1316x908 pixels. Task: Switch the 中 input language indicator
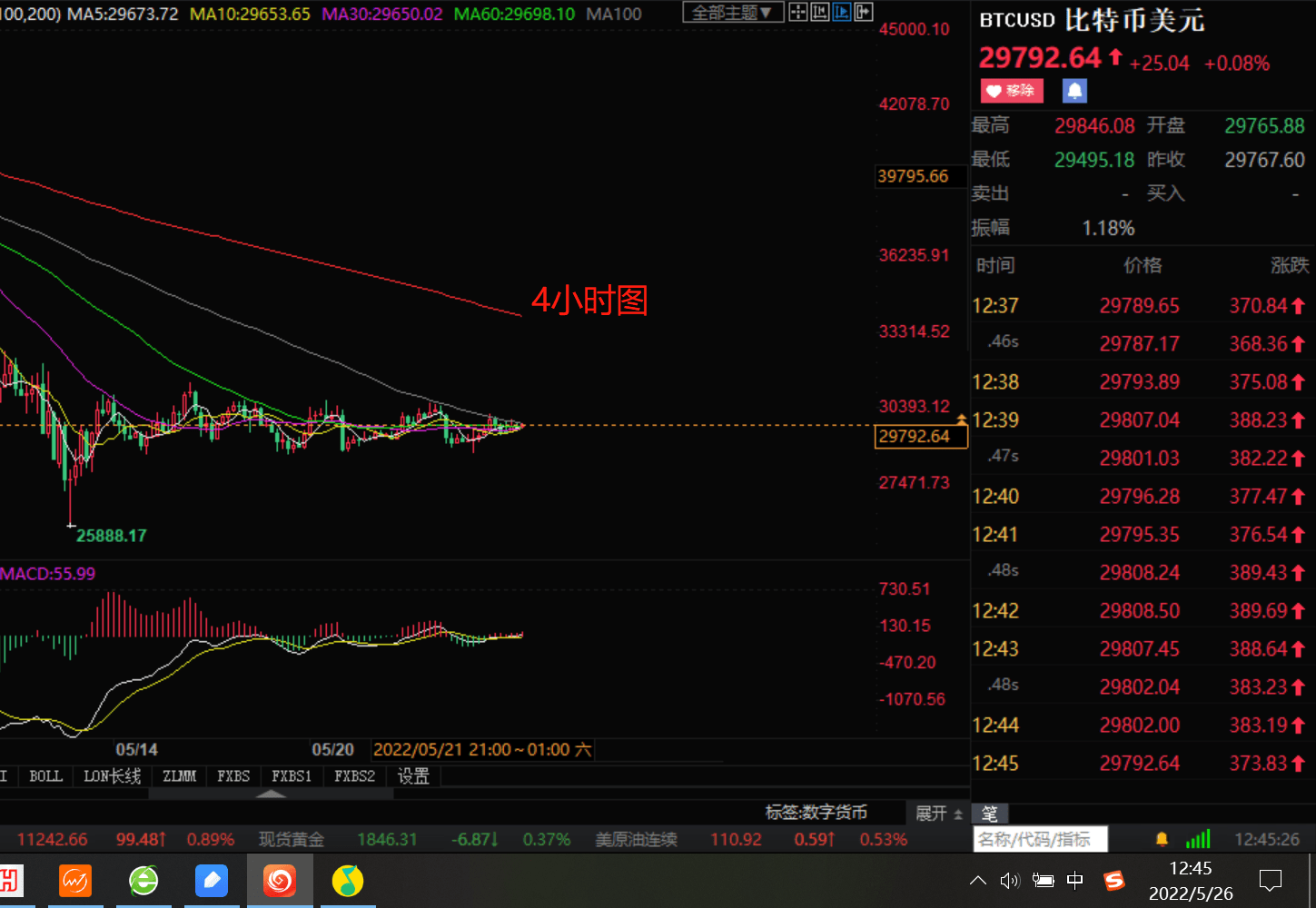(1075, 880)
